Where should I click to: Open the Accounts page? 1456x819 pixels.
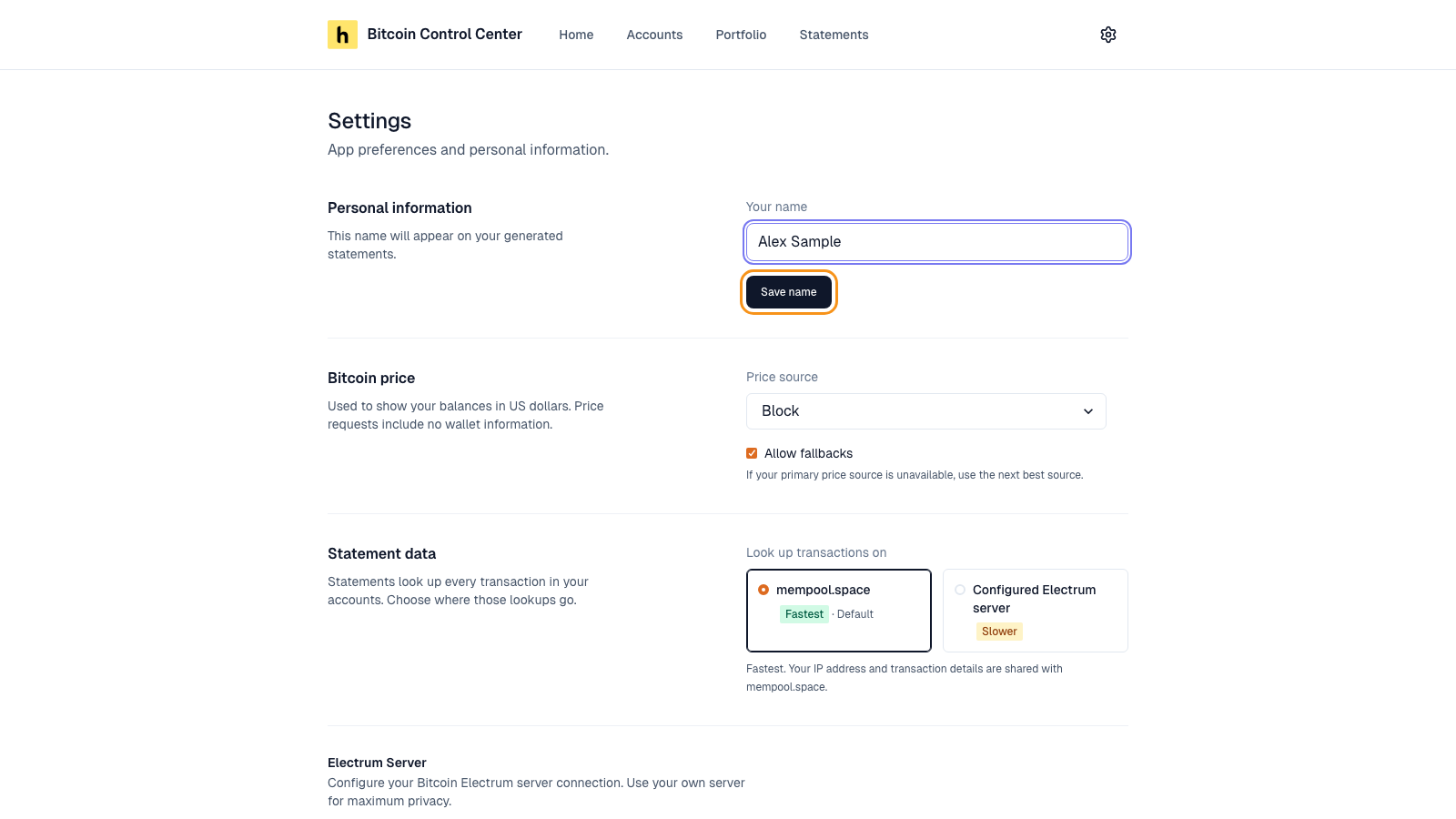654,35
